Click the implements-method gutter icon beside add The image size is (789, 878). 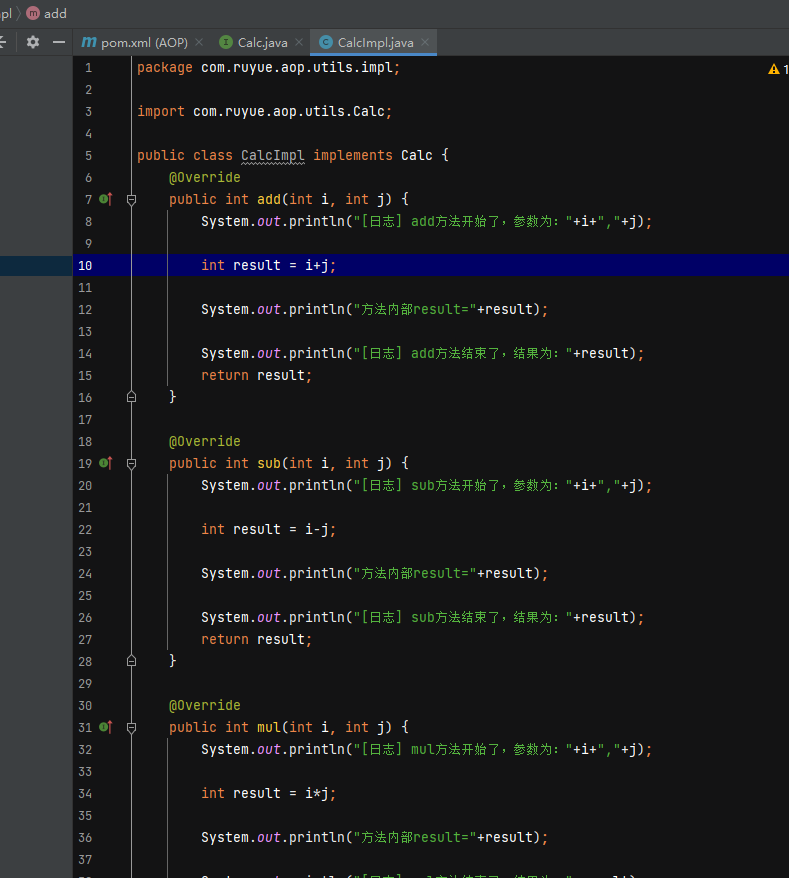(105, 199)
